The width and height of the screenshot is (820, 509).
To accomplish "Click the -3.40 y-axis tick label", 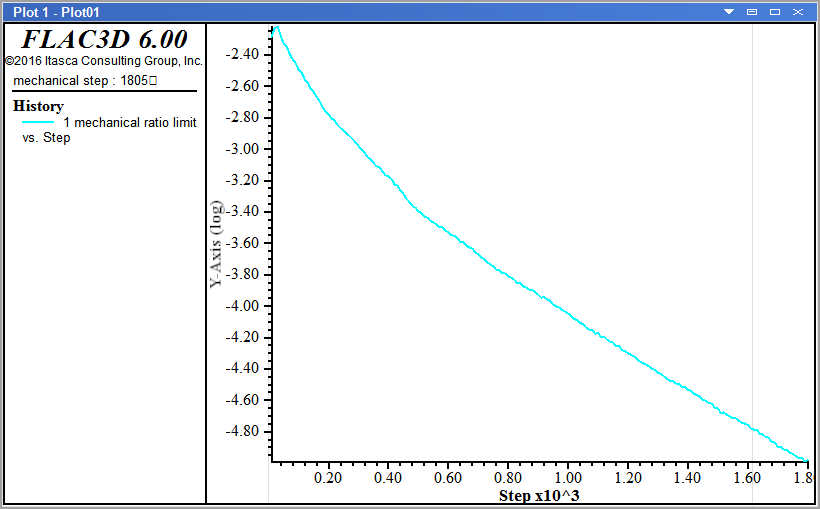I will click(242, 211).
